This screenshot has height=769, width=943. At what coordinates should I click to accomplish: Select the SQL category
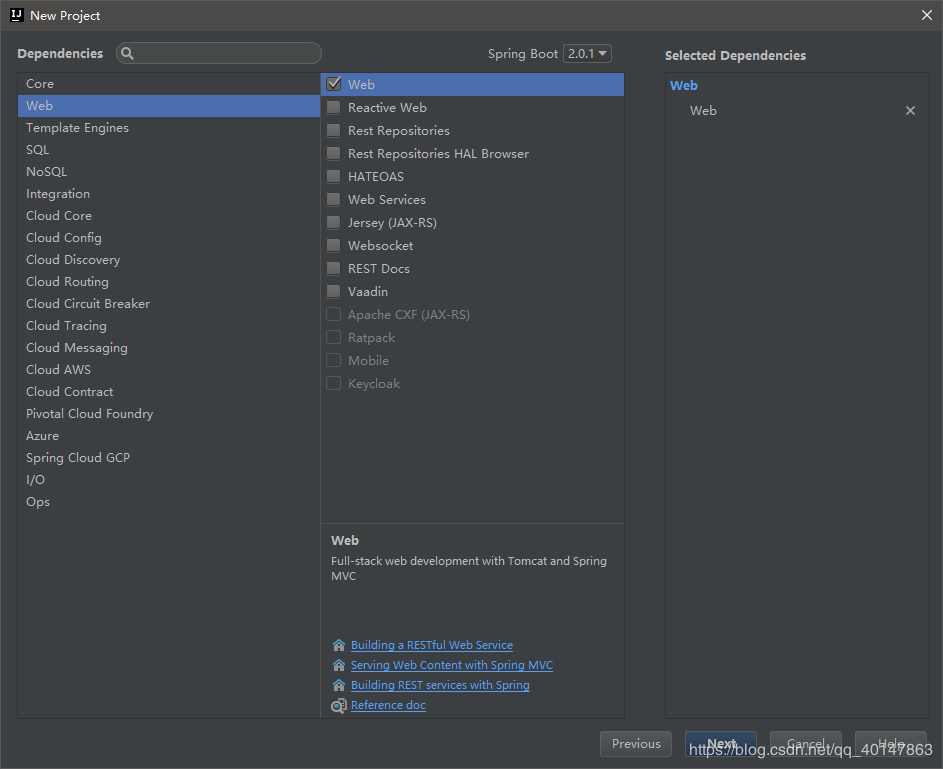pyautogui.click(x=37, y=150)
